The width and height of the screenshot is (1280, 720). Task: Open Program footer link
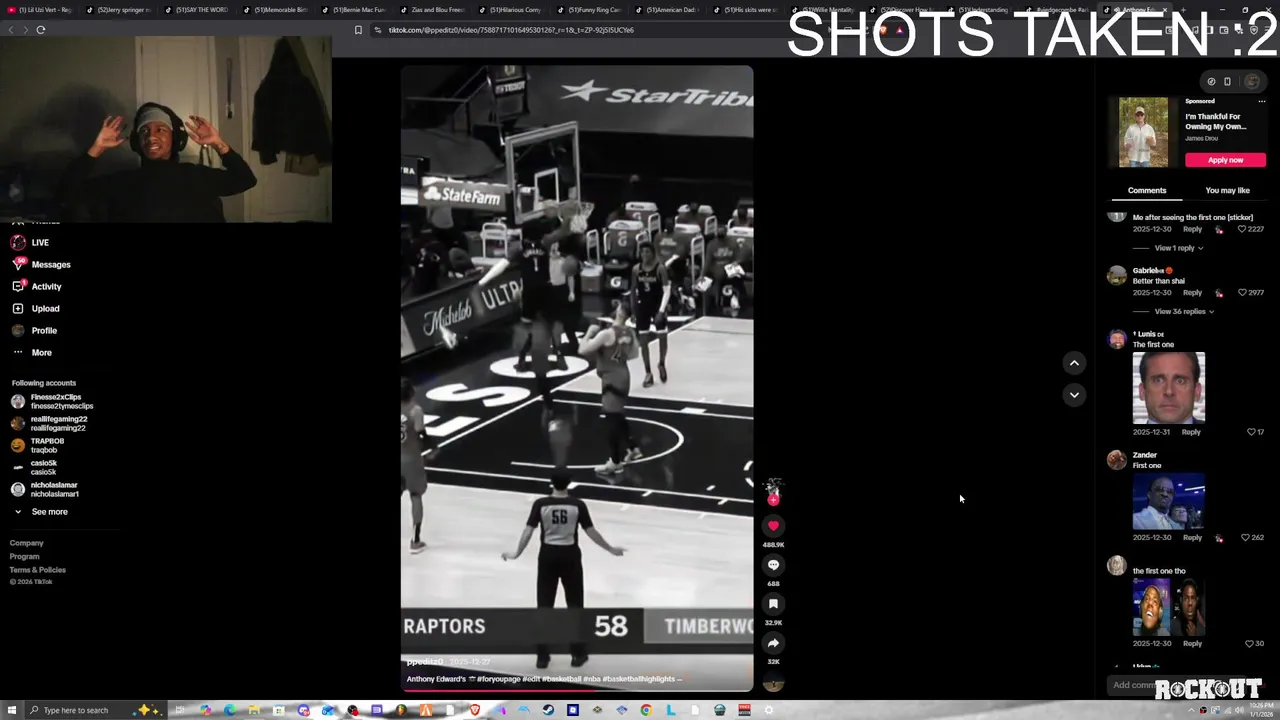pos(25,556)
